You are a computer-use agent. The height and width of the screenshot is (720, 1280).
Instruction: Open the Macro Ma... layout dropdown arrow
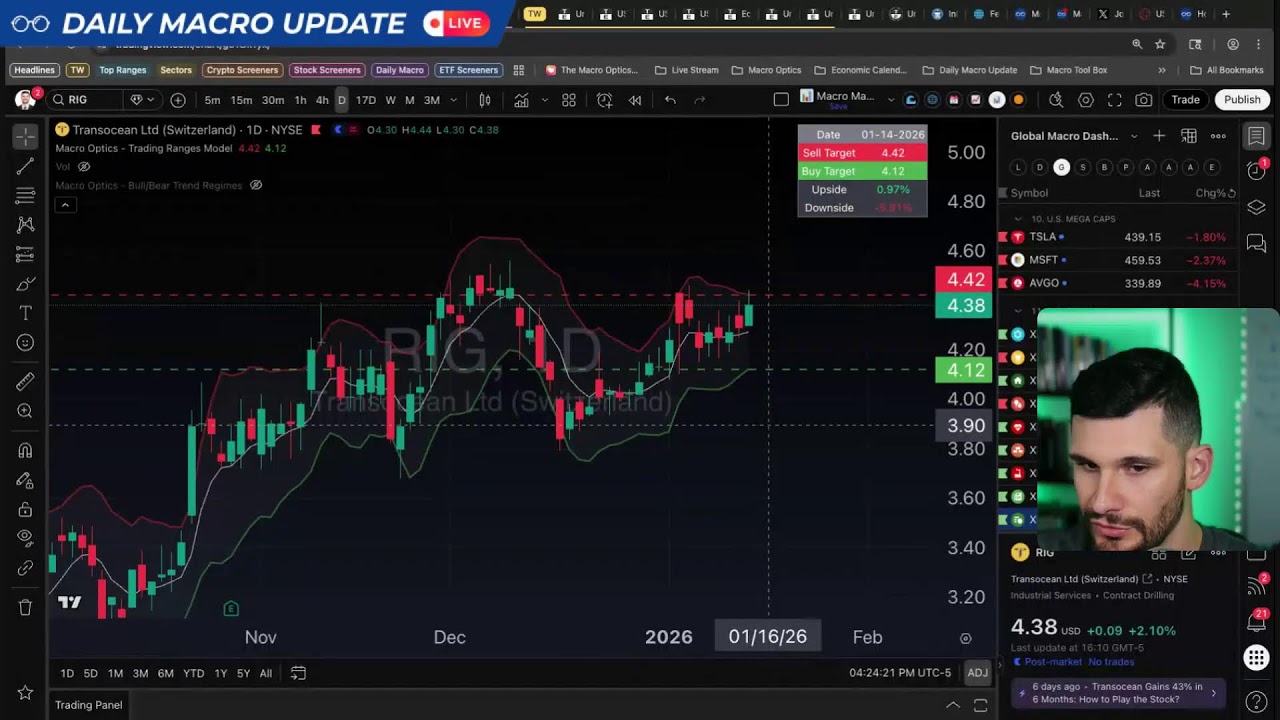pyautogui.click(x=892, y=100)
